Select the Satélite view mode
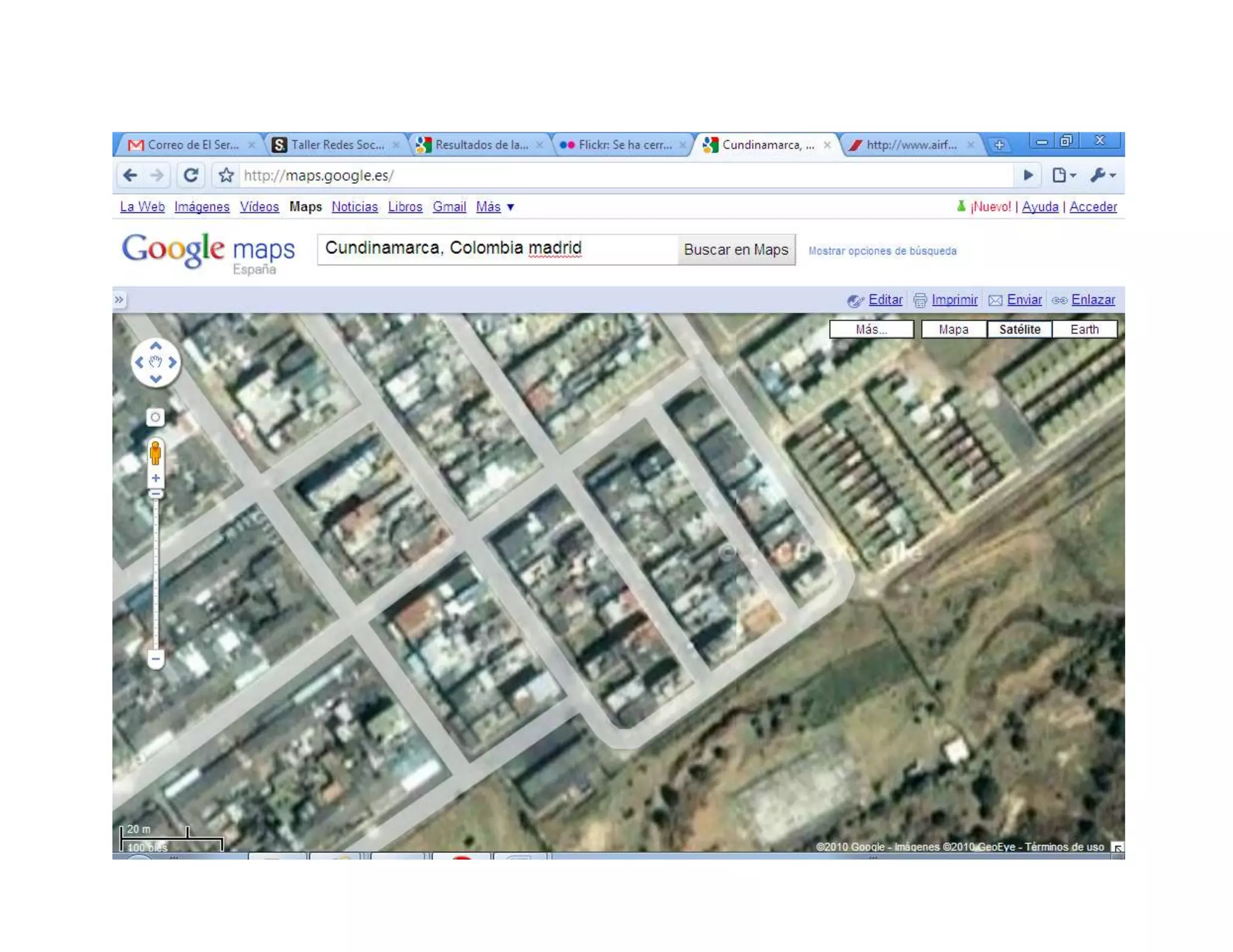Screen dimensions: 1233x952 click(1019, 329)
